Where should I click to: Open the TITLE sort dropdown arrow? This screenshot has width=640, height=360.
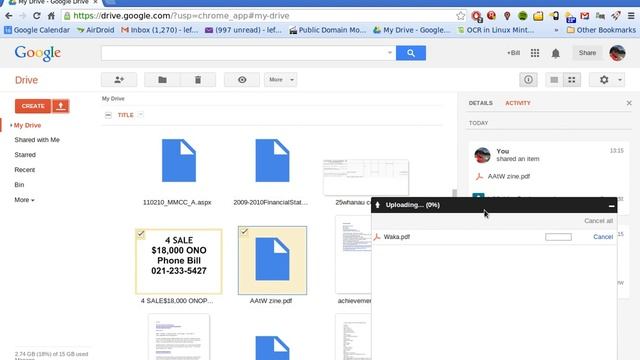tap(141, 115)
